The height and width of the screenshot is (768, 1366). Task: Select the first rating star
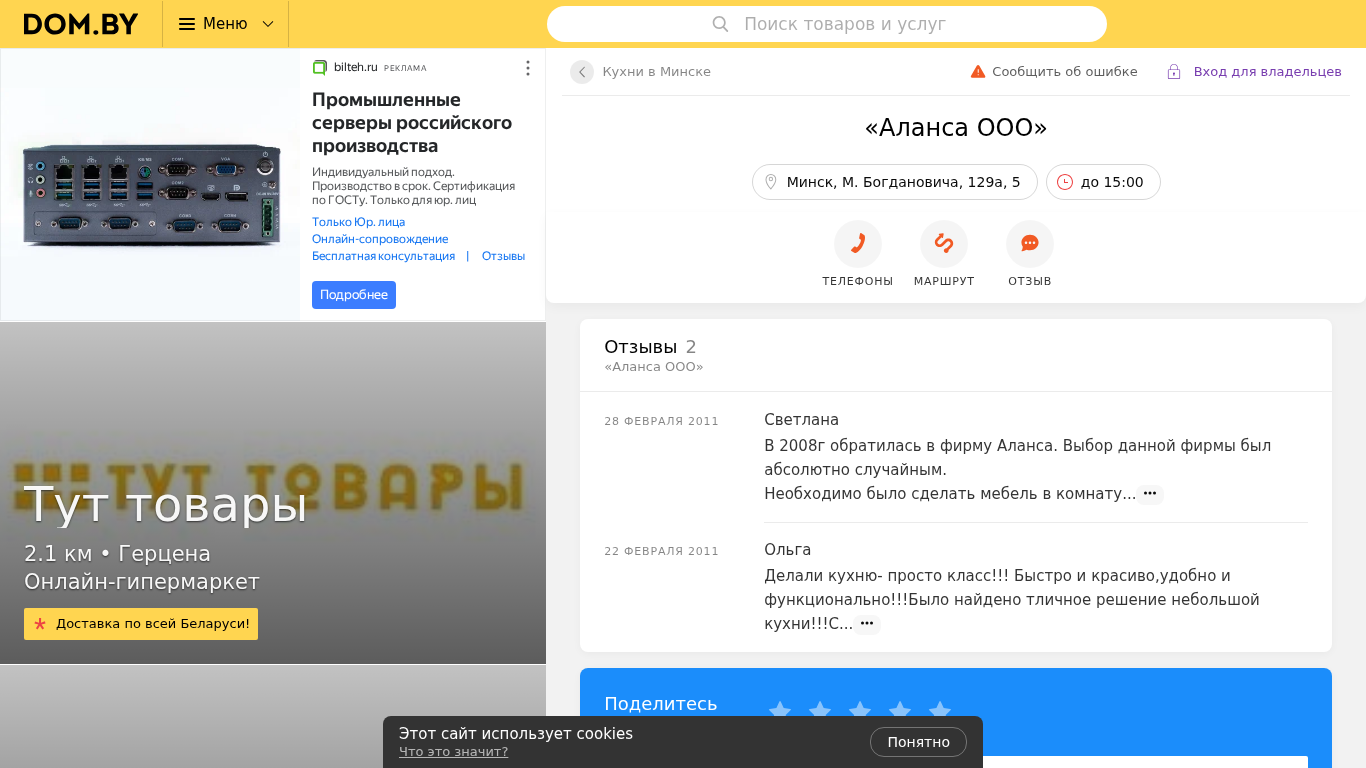pyautogui.click(x=780, y=711)
